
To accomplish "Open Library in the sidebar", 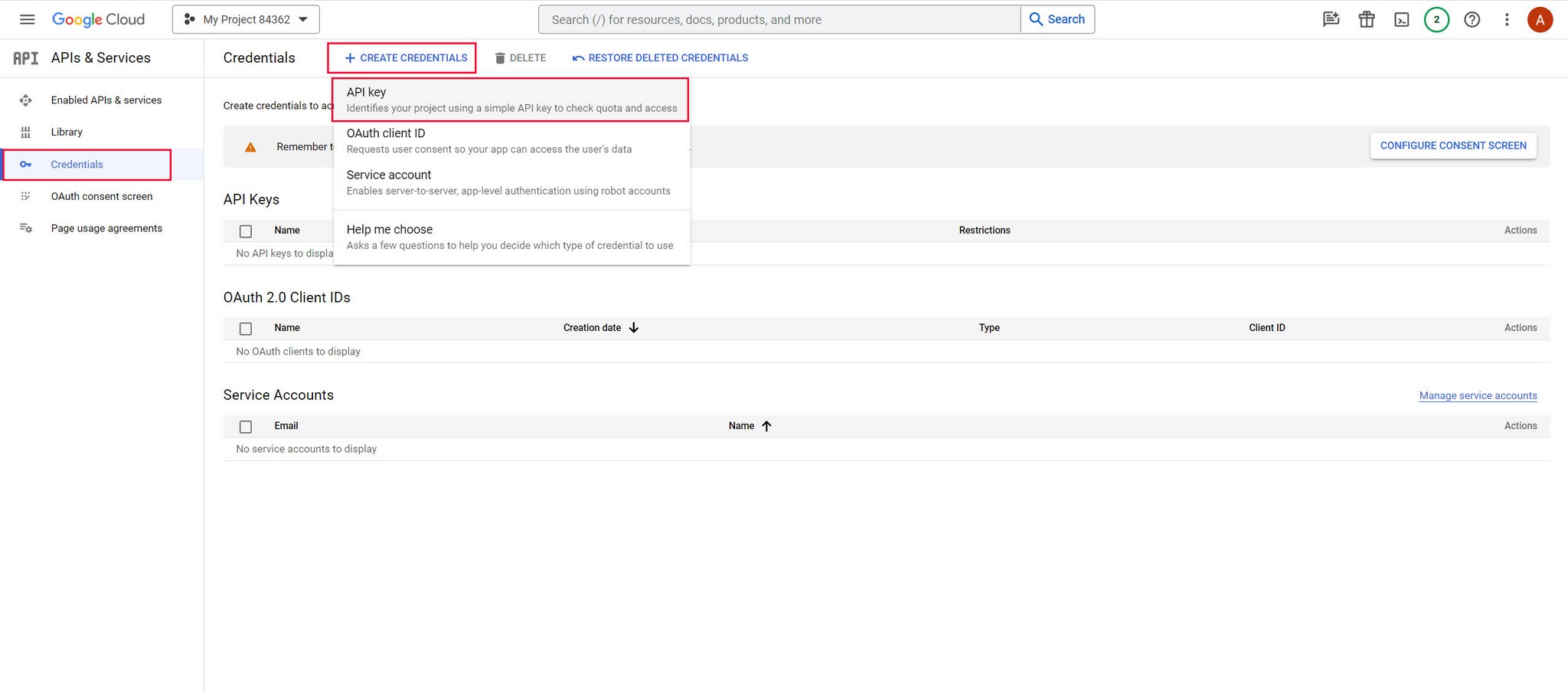I will 67,132.
